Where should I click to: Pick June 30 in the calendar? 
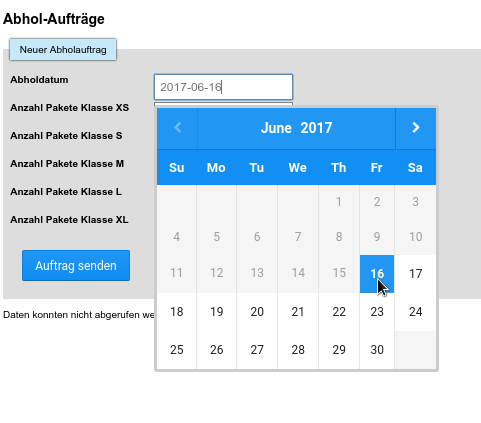[377, 350]
